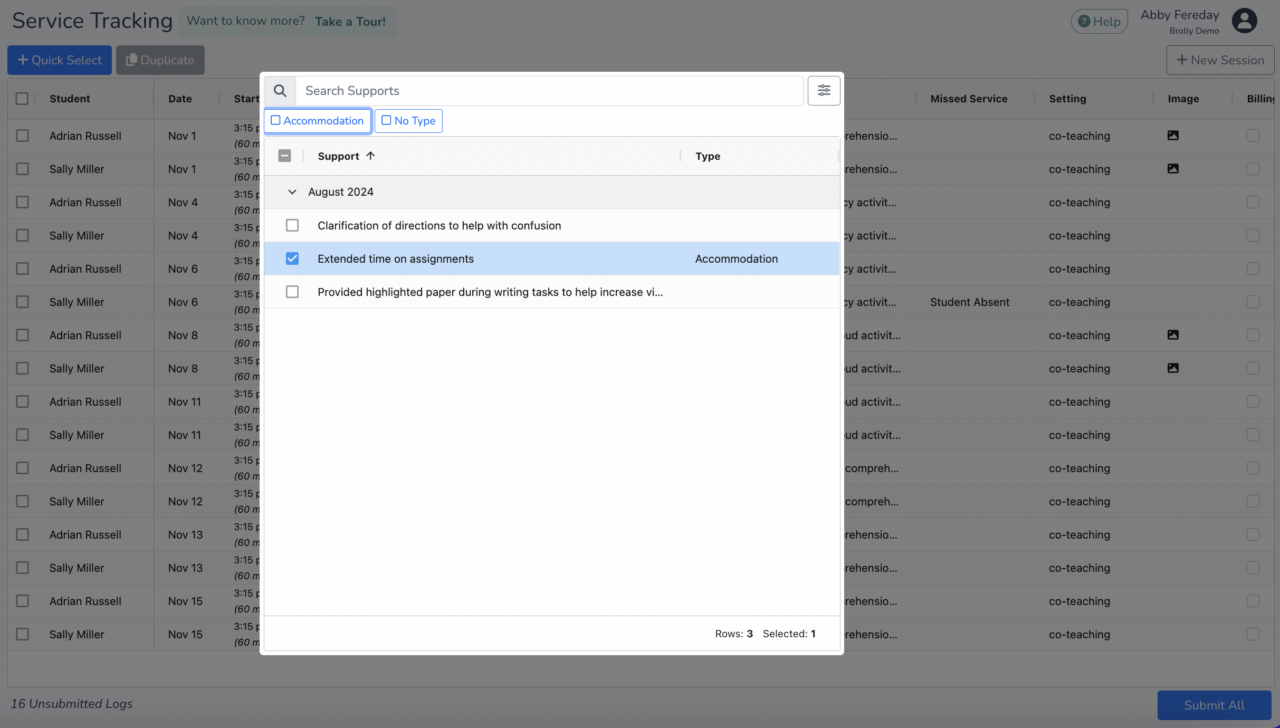The image size is (1280, 728).
Task: Toggle the select-all supports header checkbox
Action: click(285, 156)
